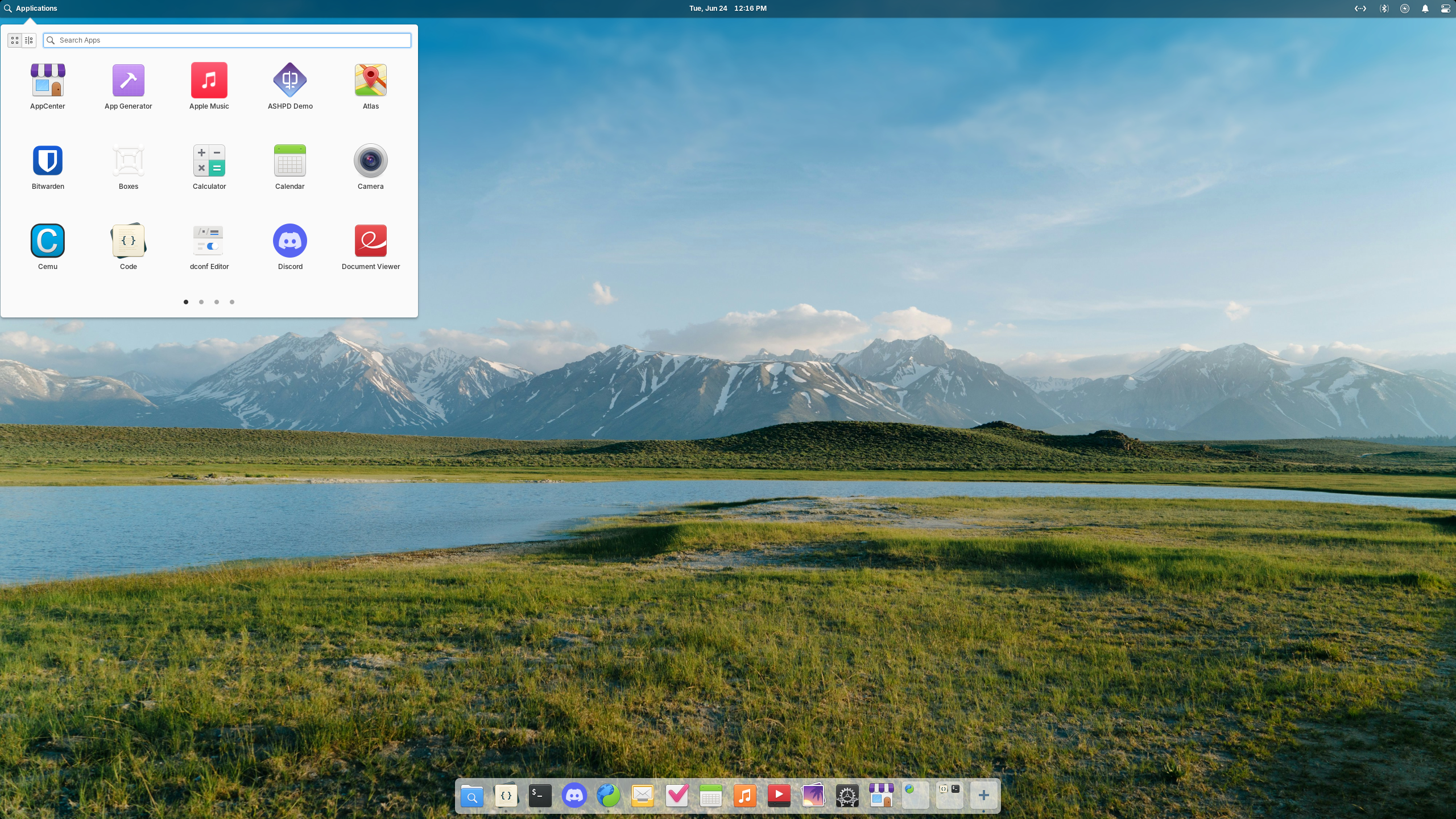This screenshot has width=1456, height=819.
Task: Open Document Viewer from the app grid
Action: click(370, 241)
